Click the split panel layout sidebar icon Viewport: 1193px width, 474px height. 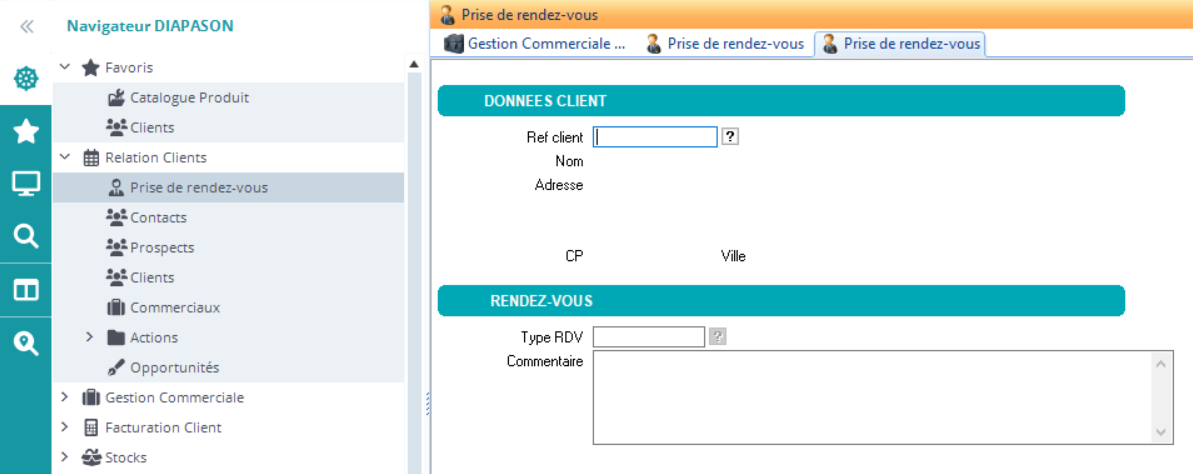point(26,290)
